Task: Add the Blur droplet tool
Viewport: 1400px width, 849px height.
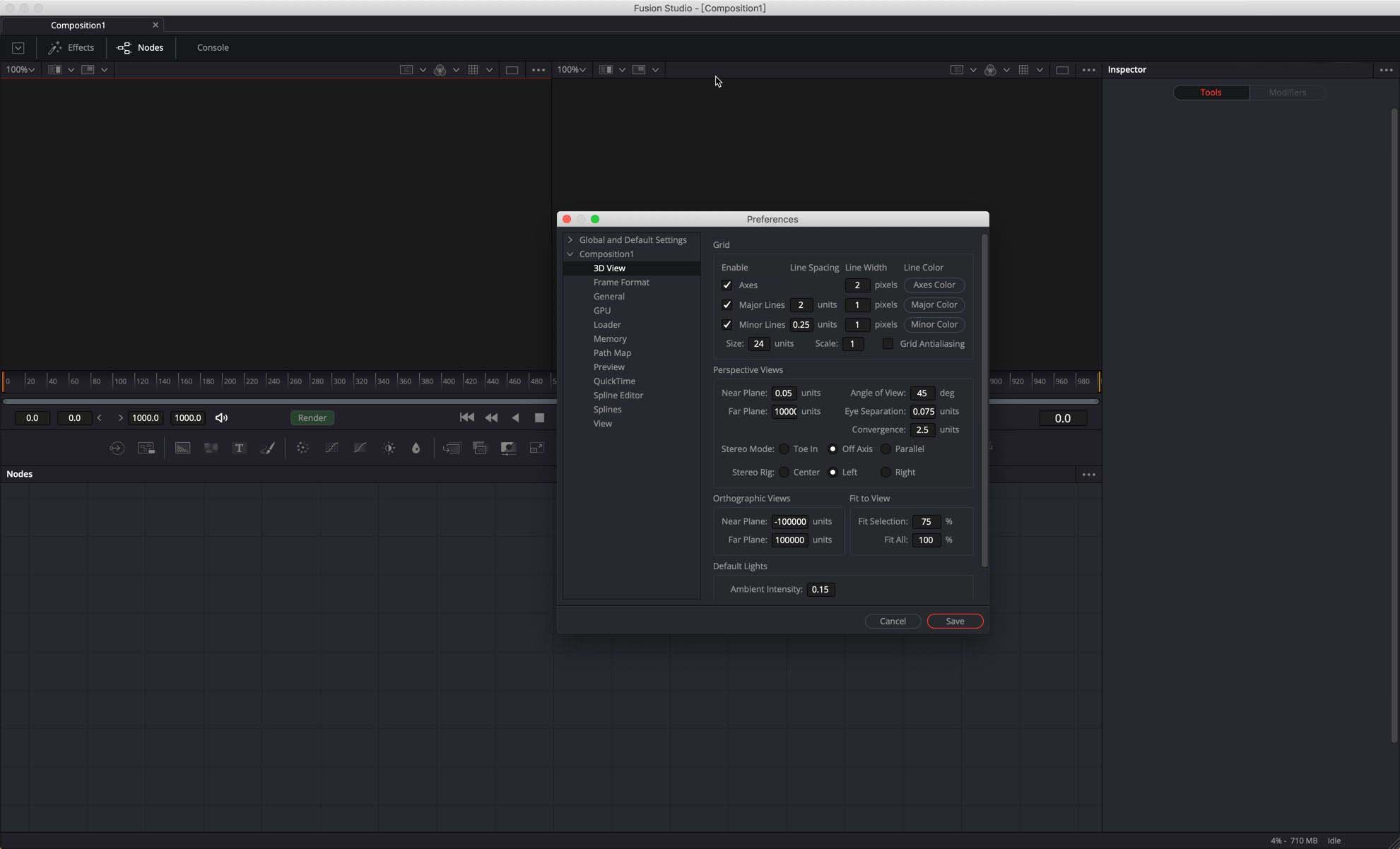Action: [416, 448]
